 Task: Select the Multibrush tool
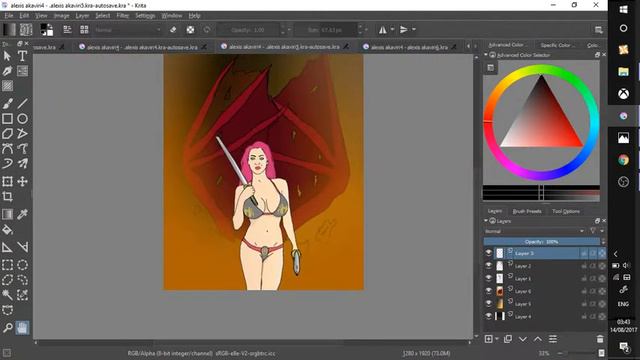pos(22,164)
